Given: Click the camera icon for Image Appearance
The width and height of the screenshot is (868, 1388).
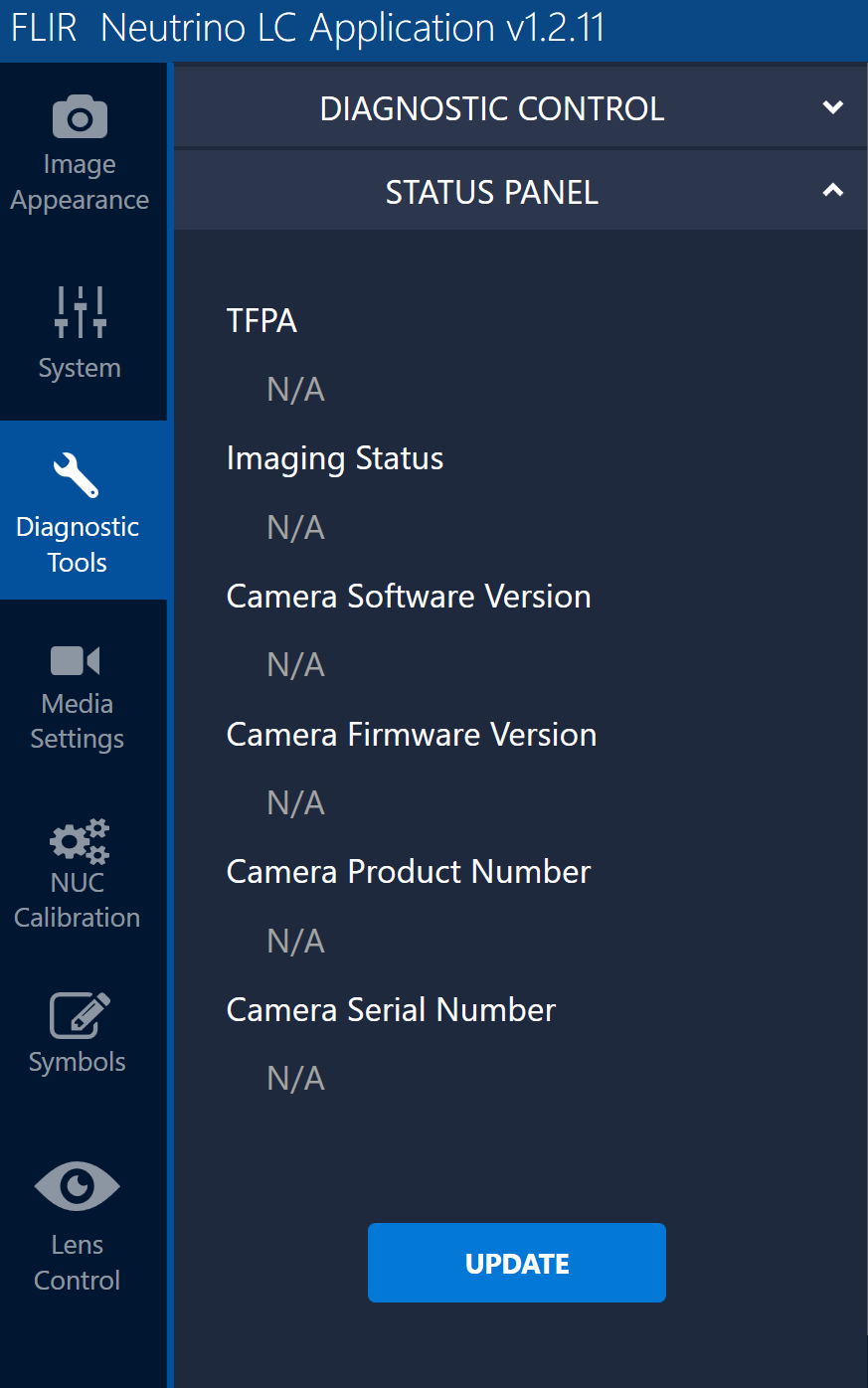Looking at the screenshot, I should pyautogui.click(x=80, y=117).
